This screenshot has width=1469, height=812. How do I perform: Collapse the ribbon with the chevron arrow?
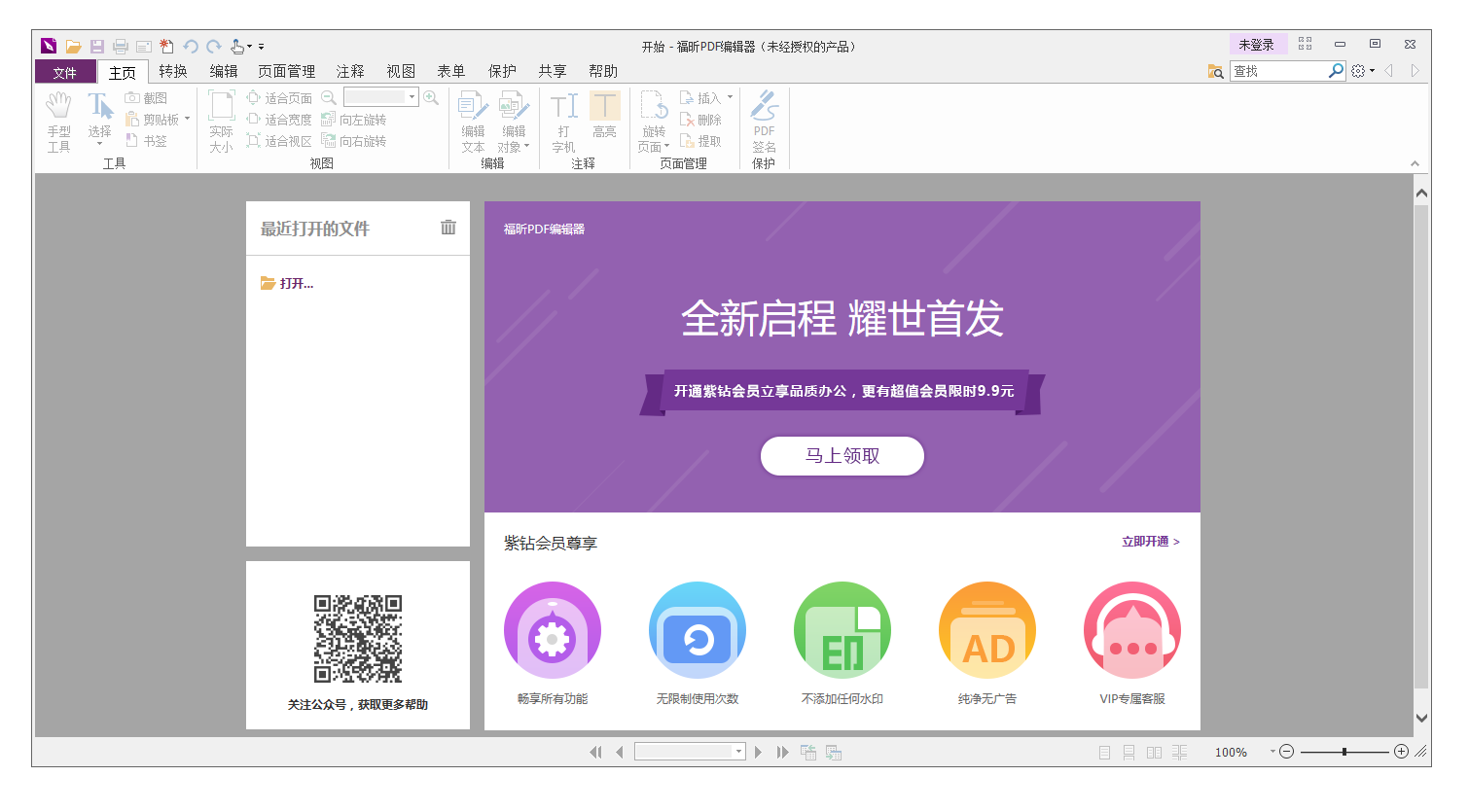[1415, 163]
